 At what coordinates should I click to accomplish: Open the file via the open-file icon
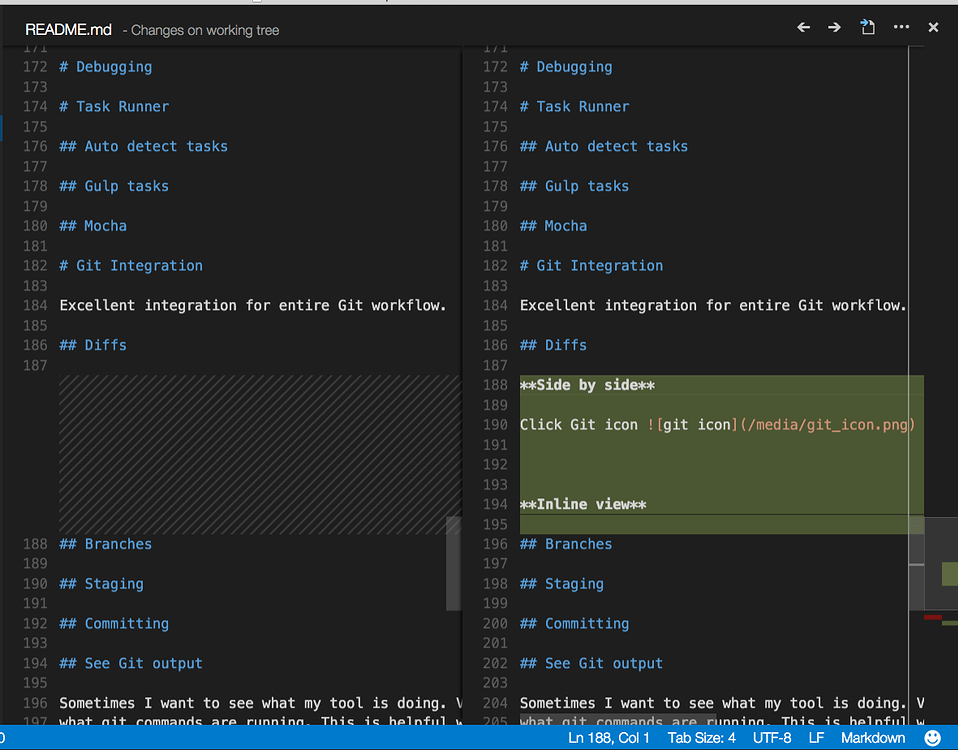click(866, 27)
